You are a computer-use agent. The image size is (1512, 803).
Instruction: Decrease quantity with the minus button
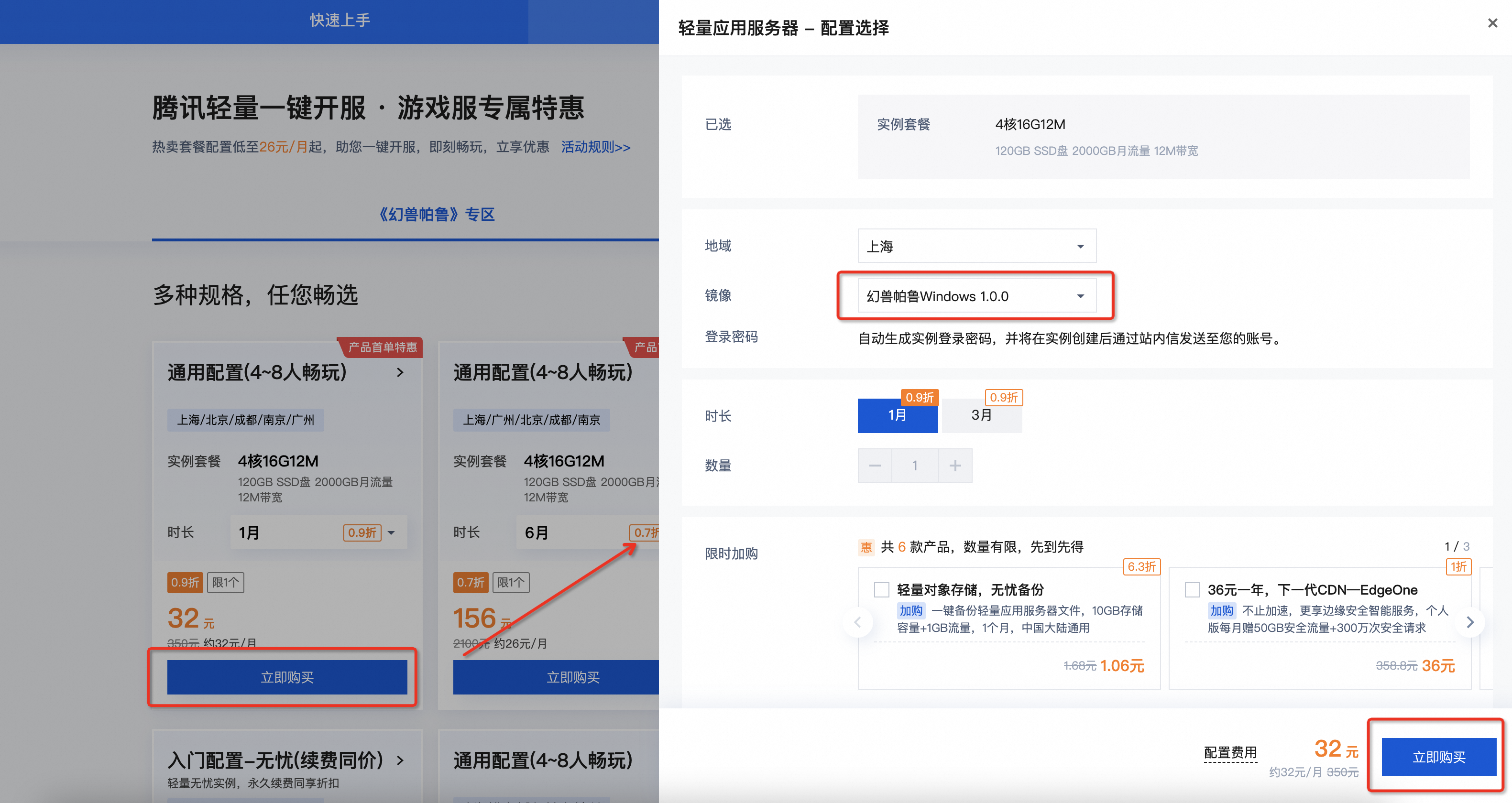pos(875,465)
